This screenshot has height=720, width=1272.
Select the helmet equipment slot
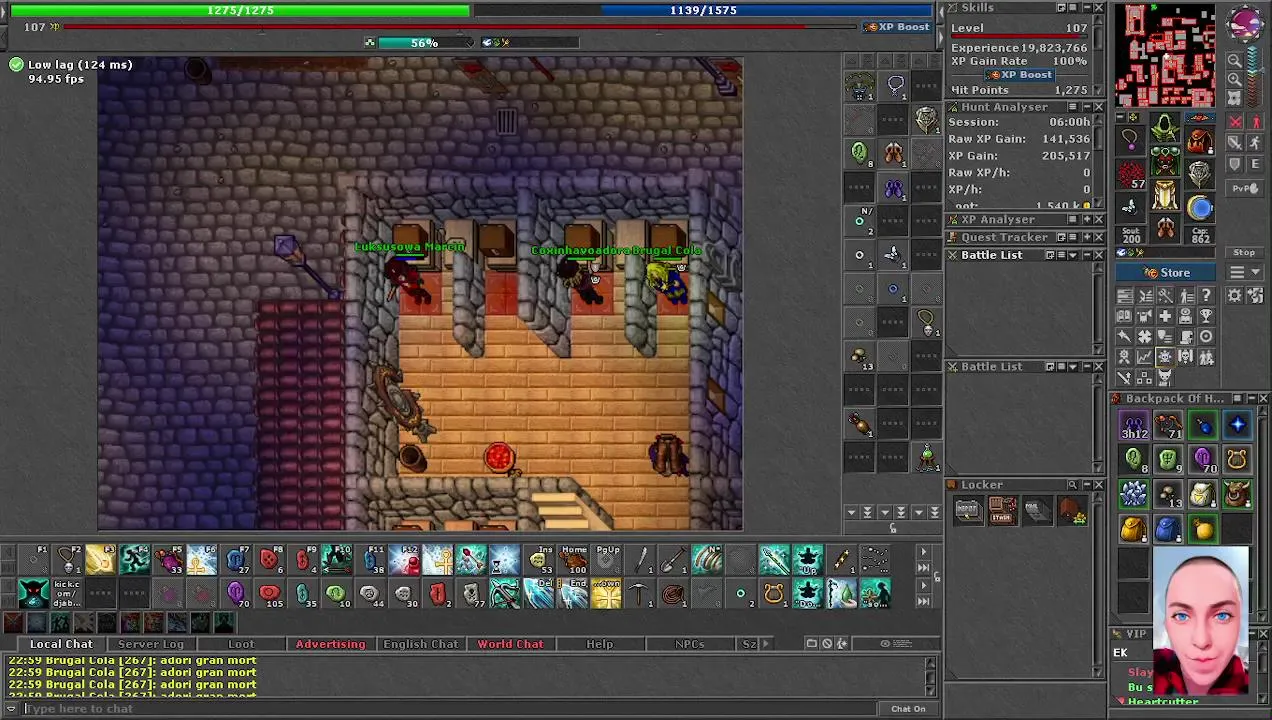coord(1165,127)
